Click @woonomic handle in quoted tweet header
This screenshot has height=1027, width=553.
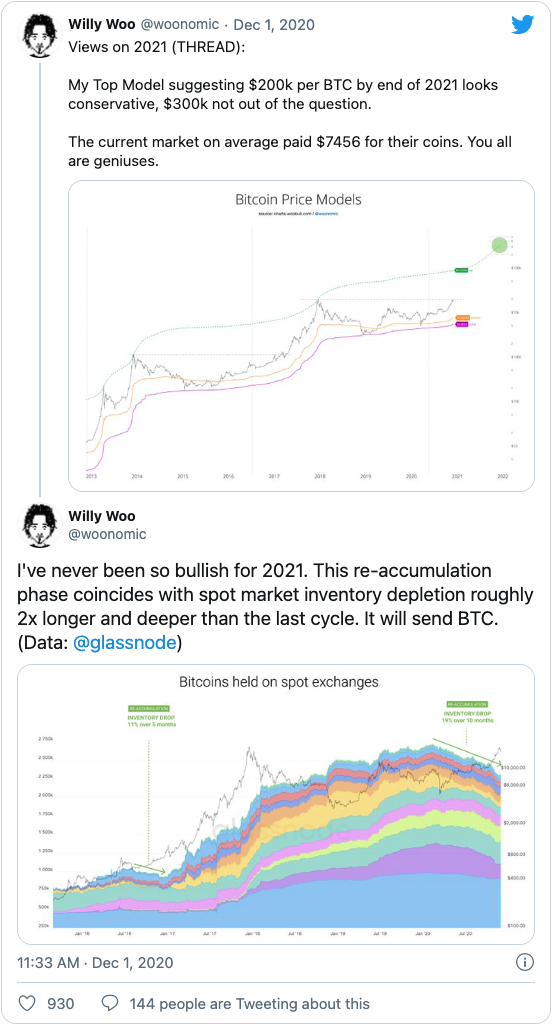pos(180,25)
